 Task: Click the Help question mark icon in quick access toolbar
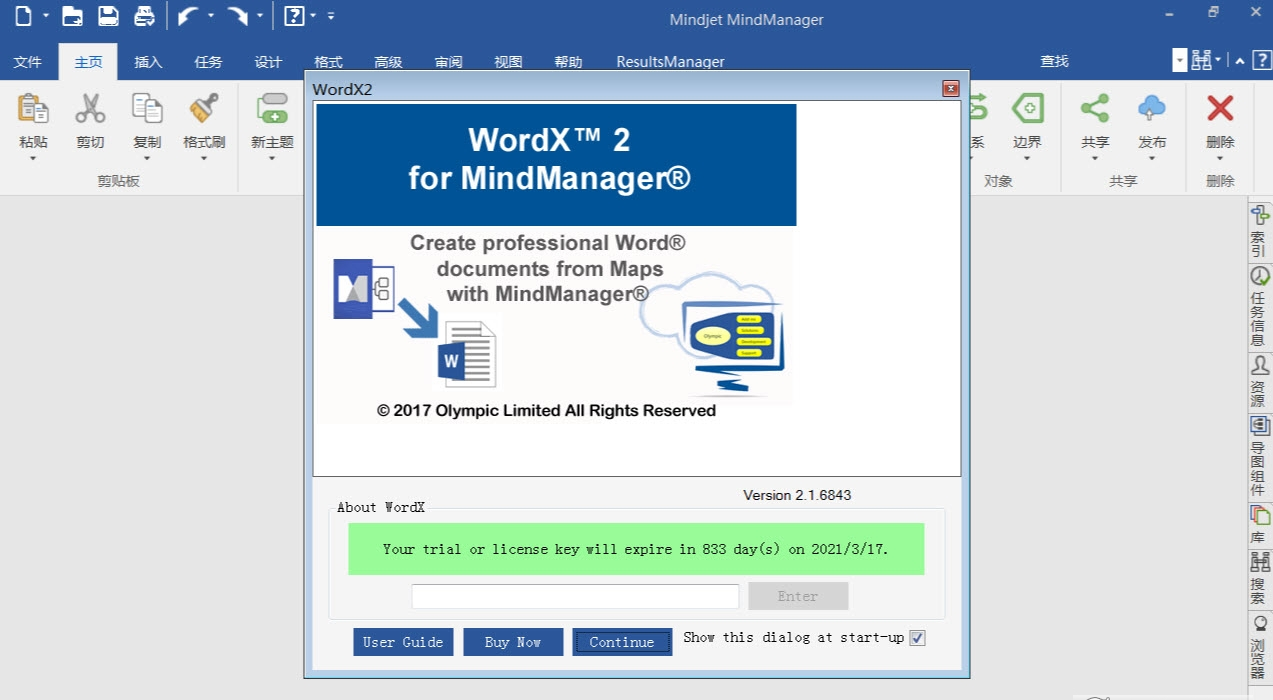294,15
